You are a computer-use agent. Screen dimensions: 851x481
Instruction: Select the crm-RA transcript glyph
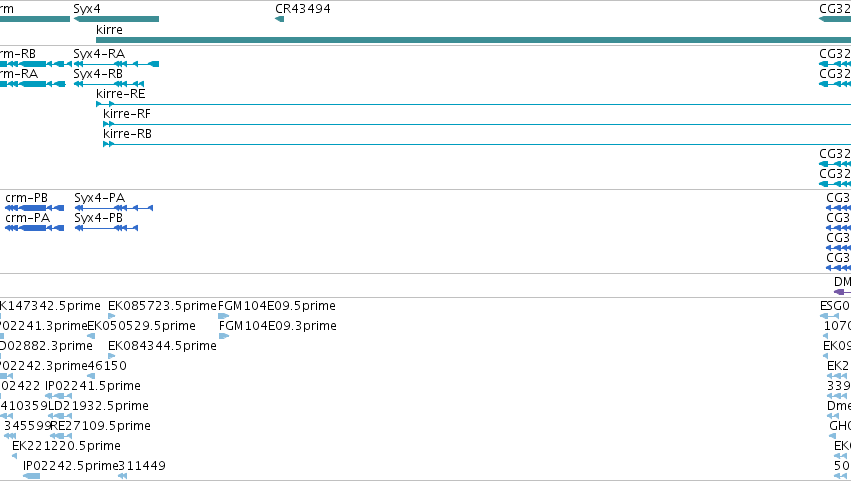click(33, 84)
